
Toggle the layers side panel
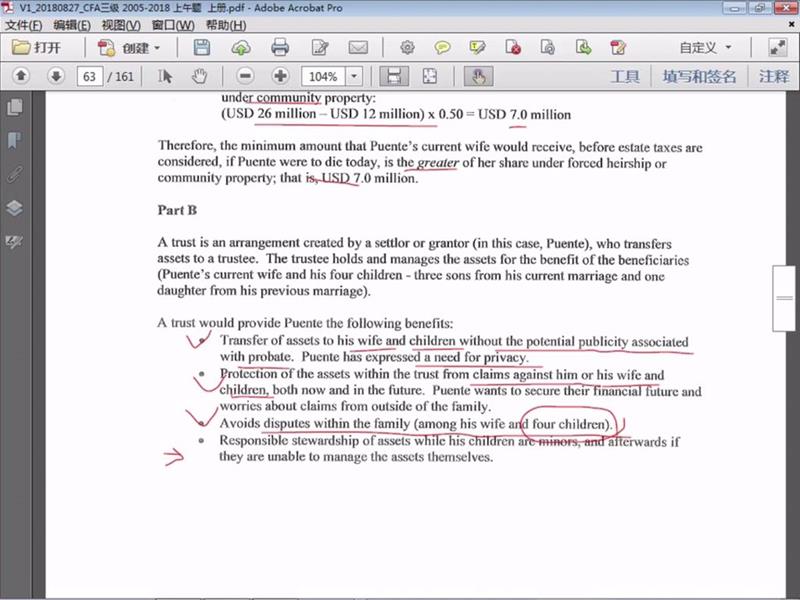click(14, 208)
